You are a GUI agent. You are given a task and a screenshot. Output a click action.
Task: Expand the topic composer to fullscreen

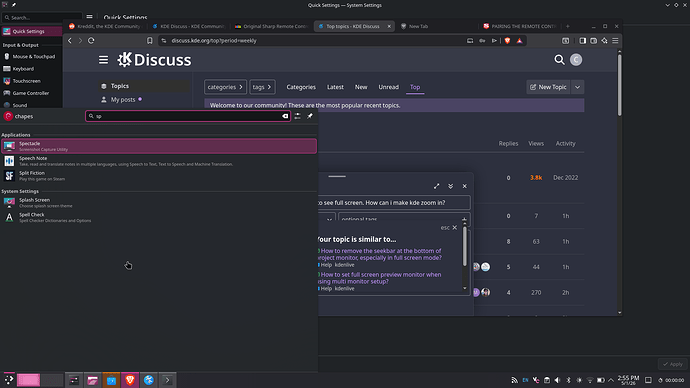coord(437,186)
